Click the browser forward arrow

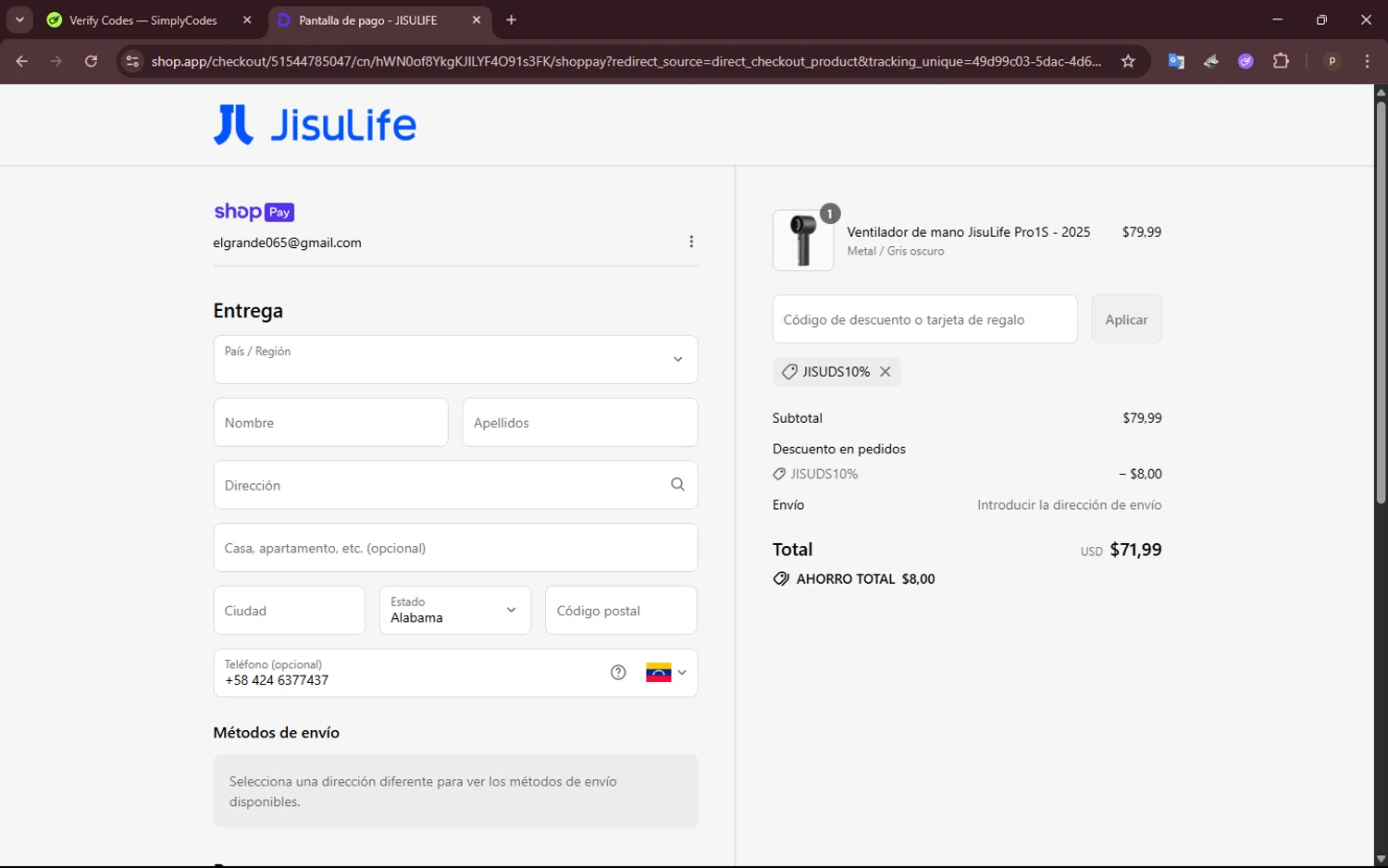tap(56, 61)
